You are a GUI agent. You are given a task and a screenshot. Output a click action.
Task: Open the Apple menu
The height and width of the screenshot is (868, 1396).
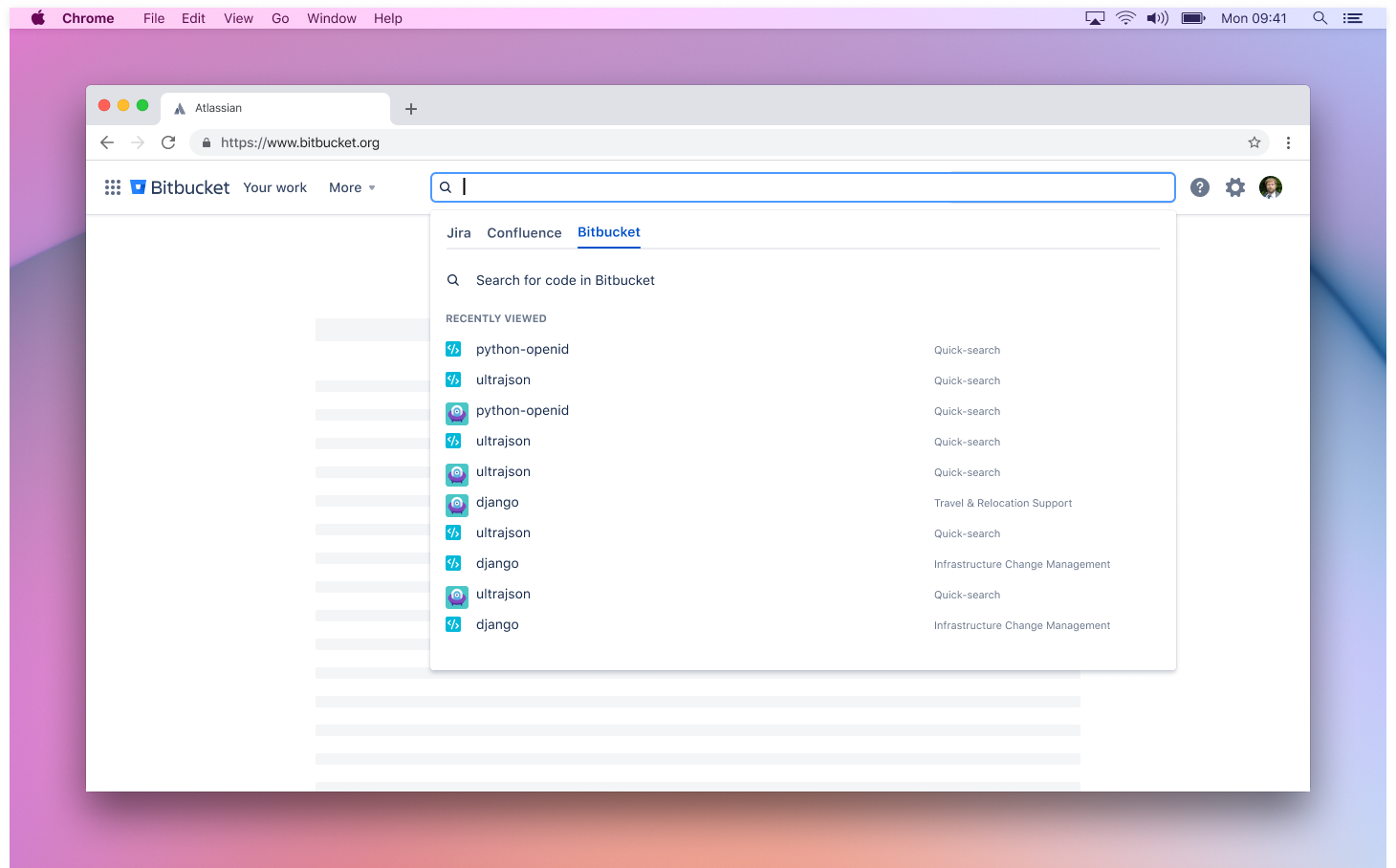[x=38, y=18]
